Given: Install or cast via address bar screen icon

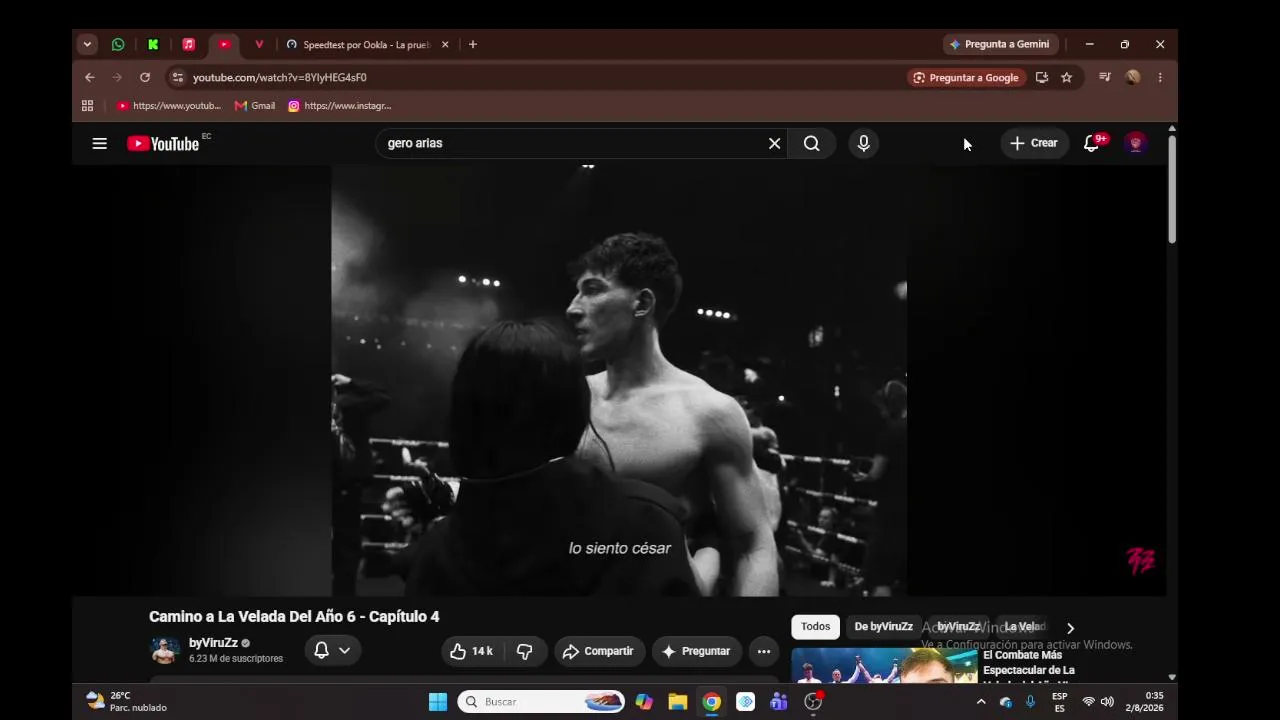Looking at the screenshot, I should 1042,77.
